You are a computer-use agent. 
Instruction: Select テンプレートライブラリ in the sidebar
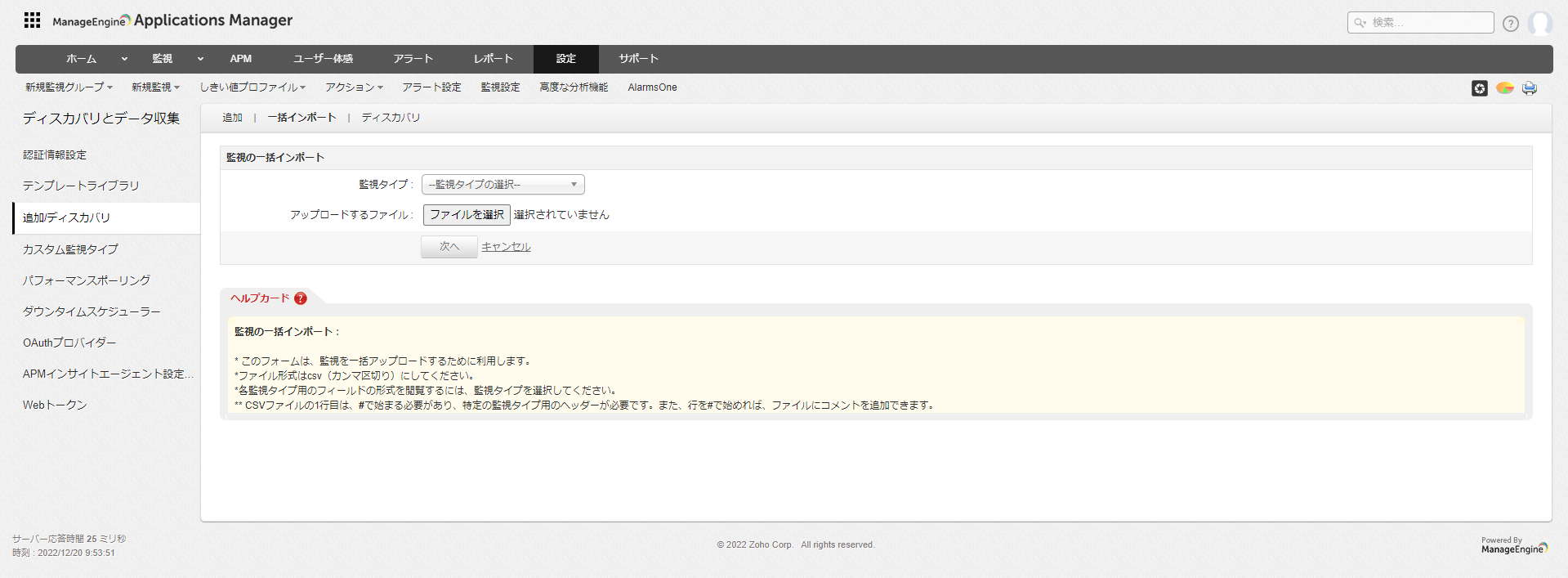[x=81, y=186]
